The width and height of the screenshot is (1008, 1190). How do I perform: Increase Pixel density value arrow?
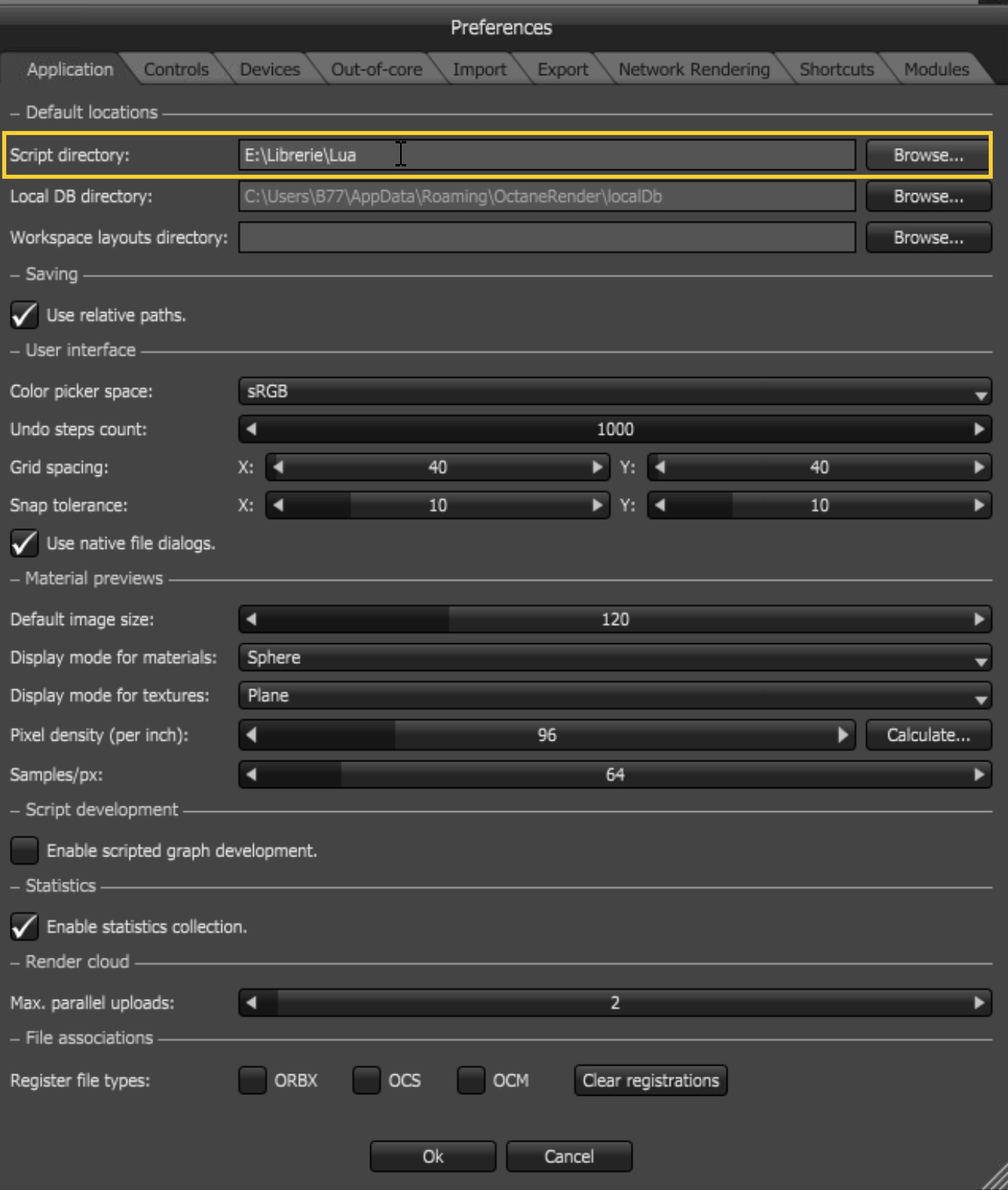click(842, 735)
